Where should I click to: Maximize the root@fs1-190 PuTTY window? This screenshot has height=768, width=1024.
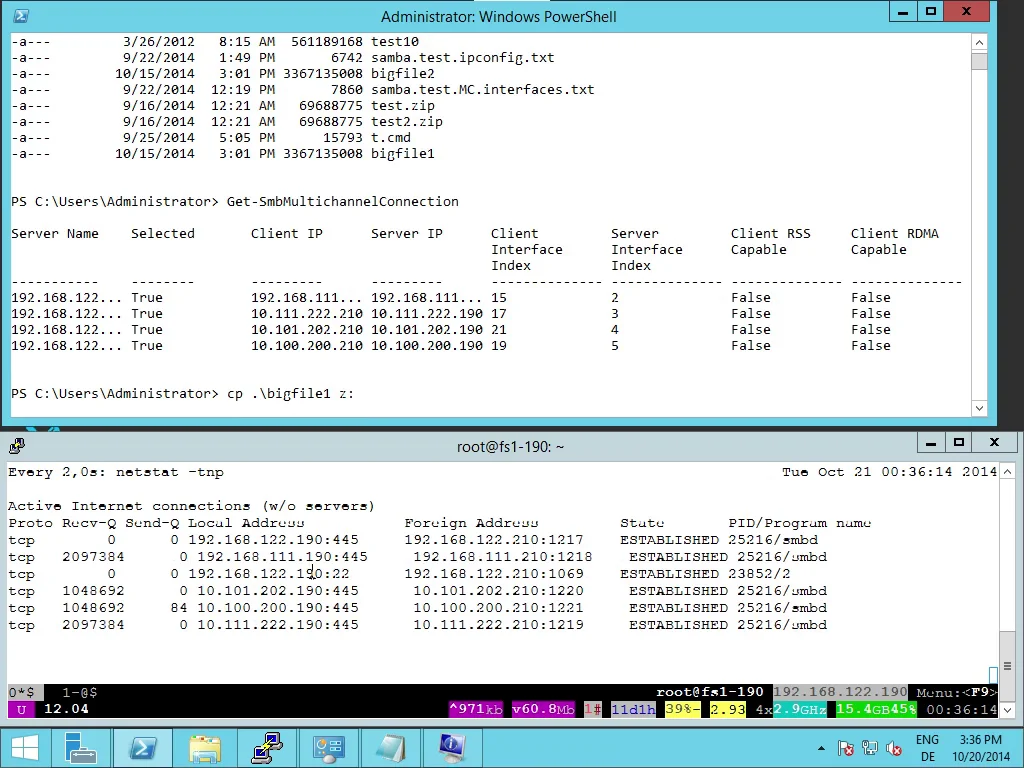pyautogui.click(x=959, y=443)
